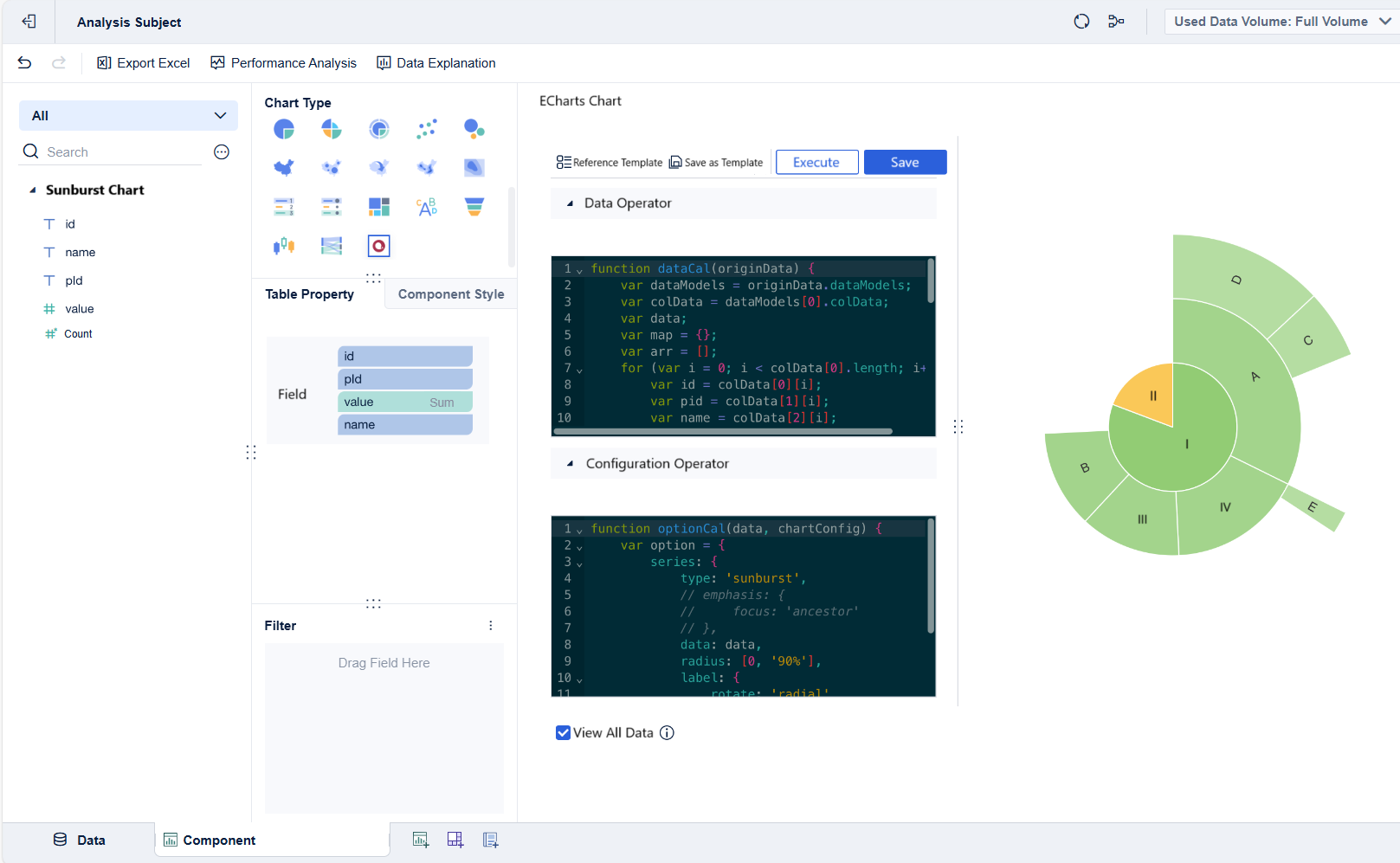
Task: Click the Search field input
Action: click(121, 152)
